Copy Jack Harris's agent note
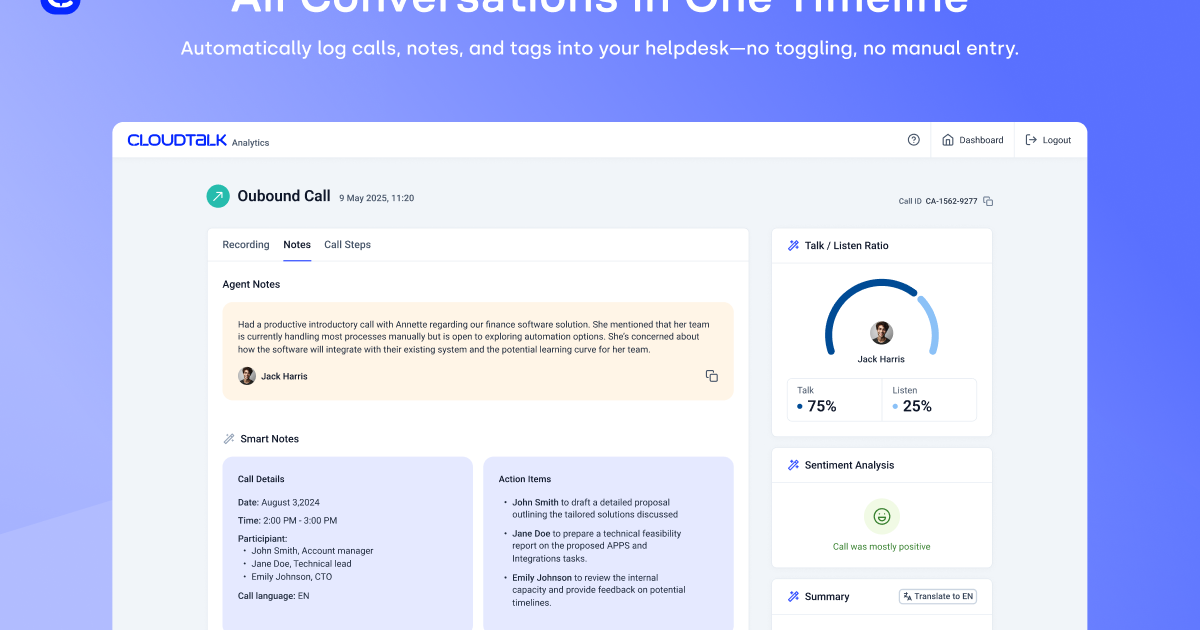This screenshot has width=1200, height=630. point(711,375)
